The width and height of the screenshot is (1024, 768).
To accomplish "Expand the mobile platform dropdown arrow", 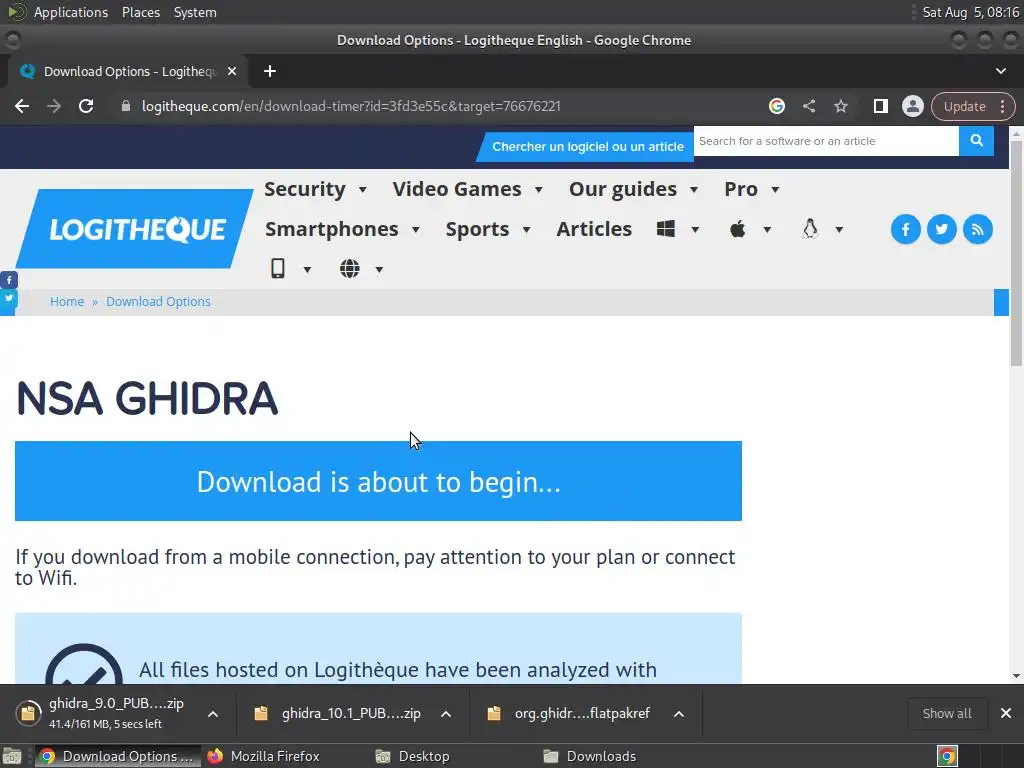I will [x=307, y=270].
